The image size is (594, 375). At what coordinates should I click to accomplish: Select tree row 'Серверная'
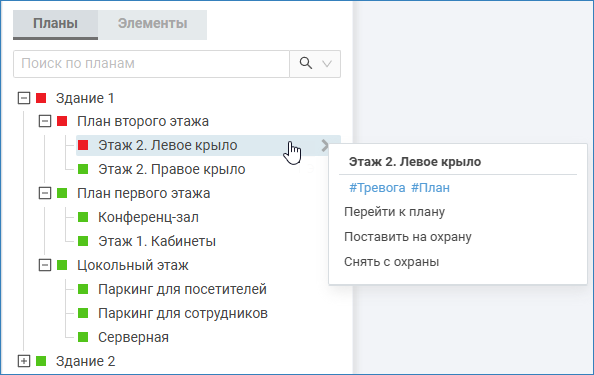(x=133, y=337)
